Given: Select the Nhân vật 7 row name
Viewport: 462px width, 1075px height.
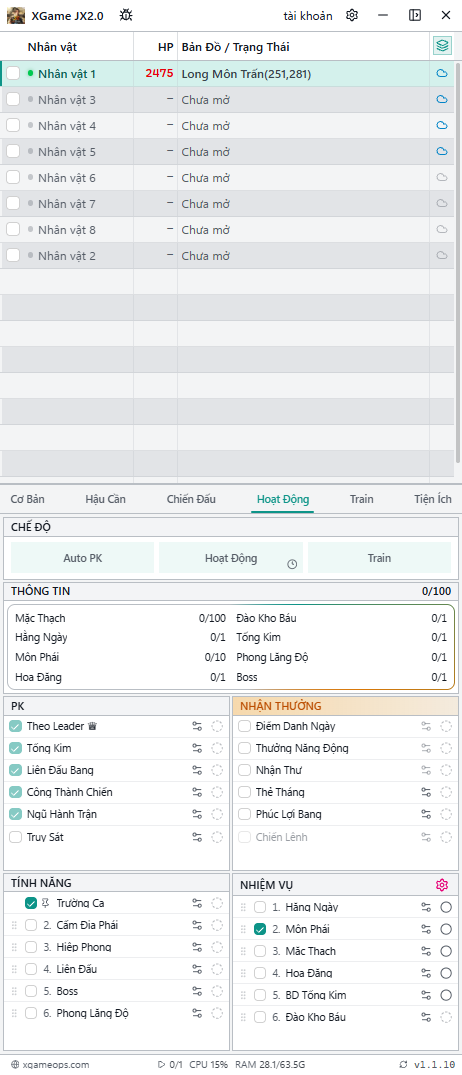Looking at the screenshot, I should [66, 204].
